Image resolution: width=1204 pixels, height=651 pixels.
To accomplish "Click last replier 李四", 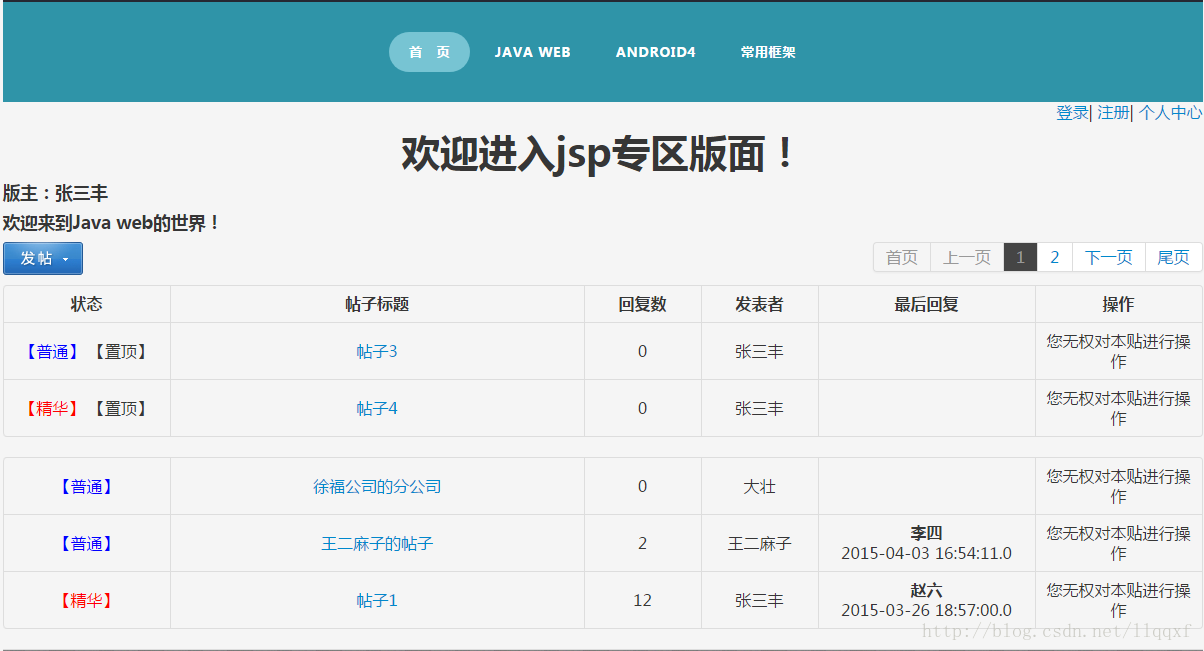I will tap(926, 533).
